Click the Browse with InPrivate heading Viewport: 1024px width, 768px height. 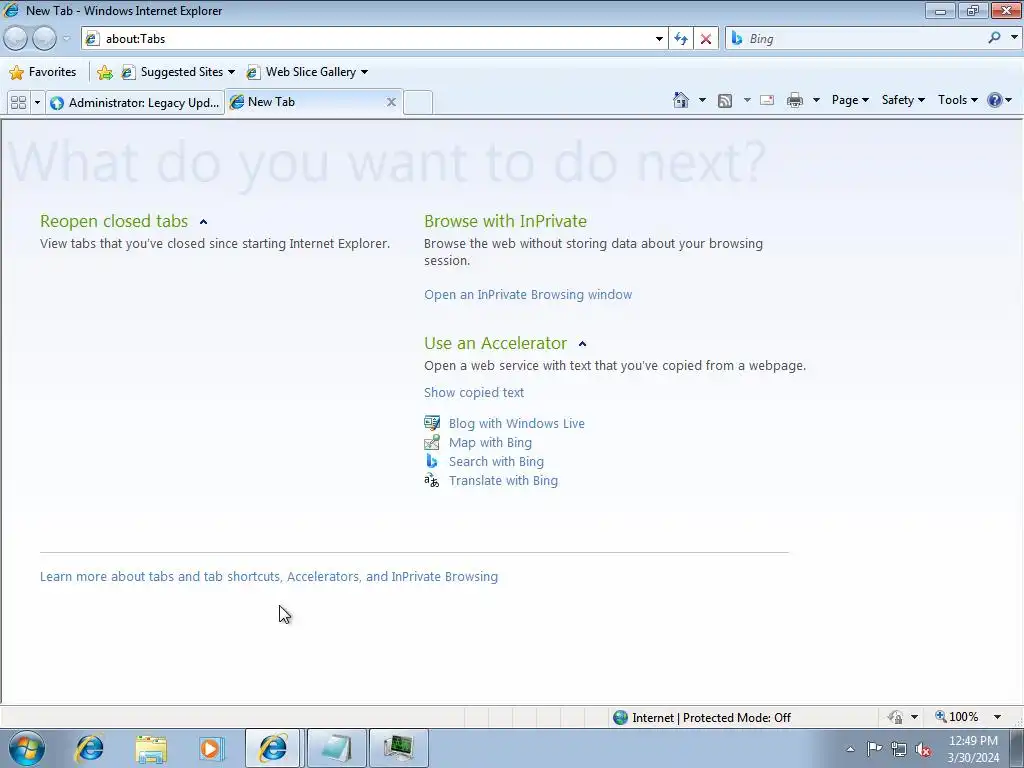(505, 221)
